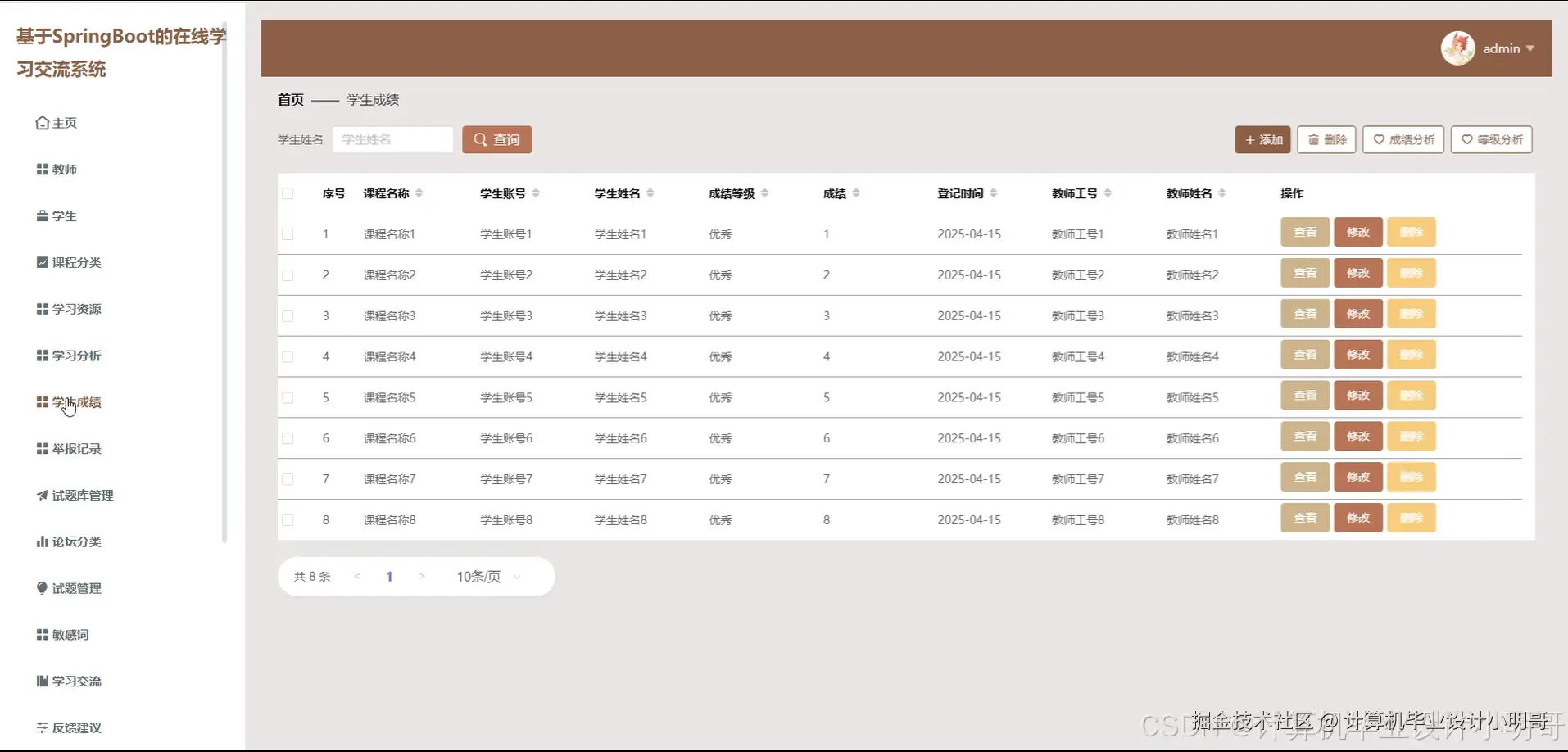Screen dimensions: 1568x752
Task: Open 举报记录 from the sidebar
Action: point(69,449)
